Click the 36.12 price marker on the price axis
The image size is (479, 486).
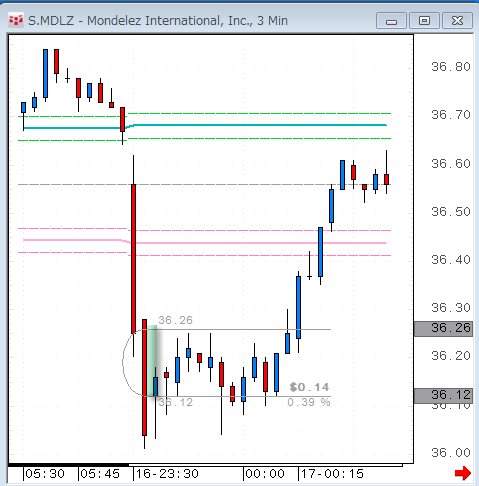pyautogui.click(x=443, y=395)
